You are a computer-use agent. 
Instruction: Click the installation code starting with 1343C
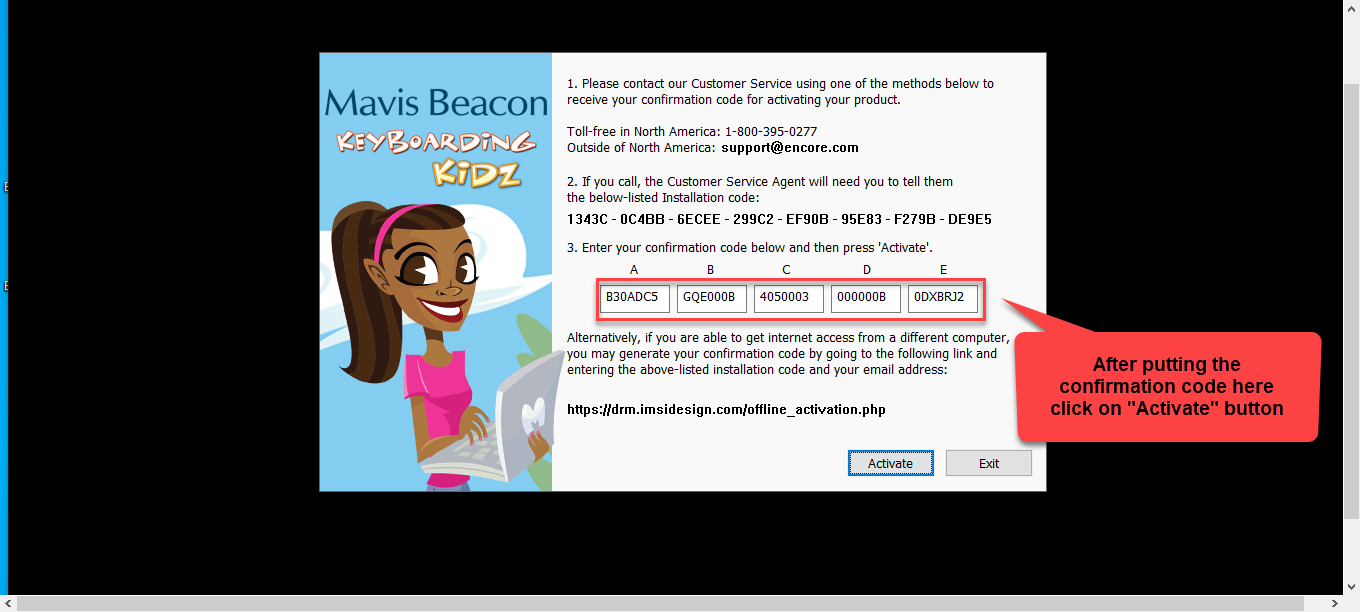pyautogui.click(x=779, y=219)
